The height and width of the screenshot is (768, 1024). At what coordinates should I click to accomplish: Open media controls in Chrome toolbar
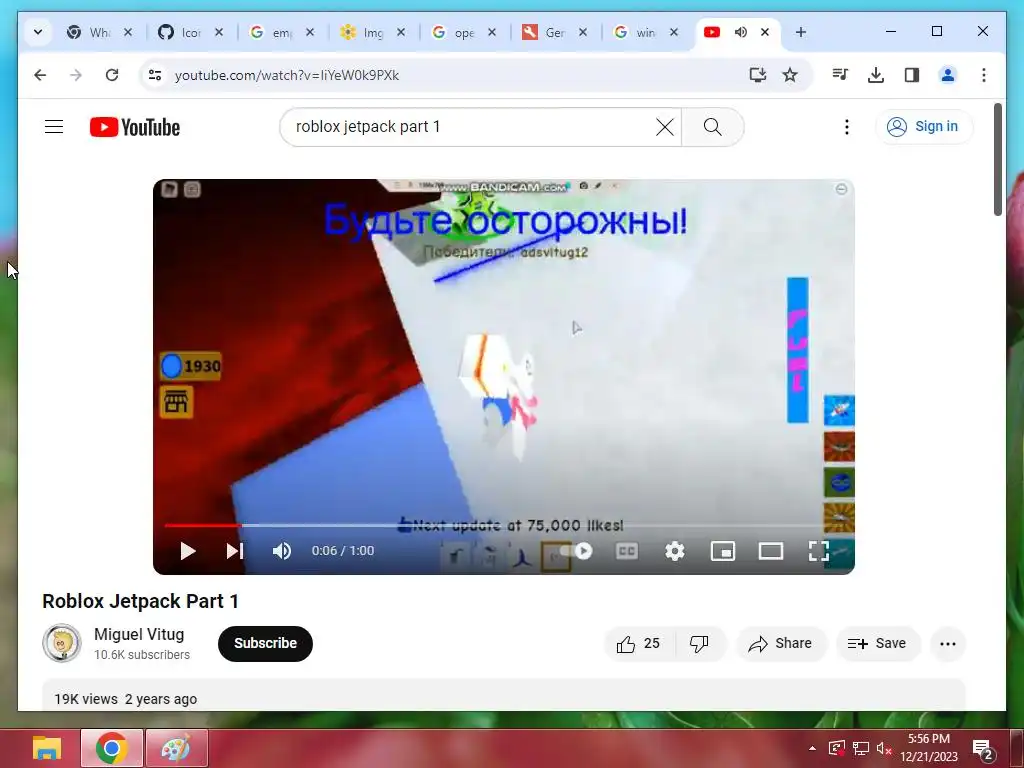point(840,75)
